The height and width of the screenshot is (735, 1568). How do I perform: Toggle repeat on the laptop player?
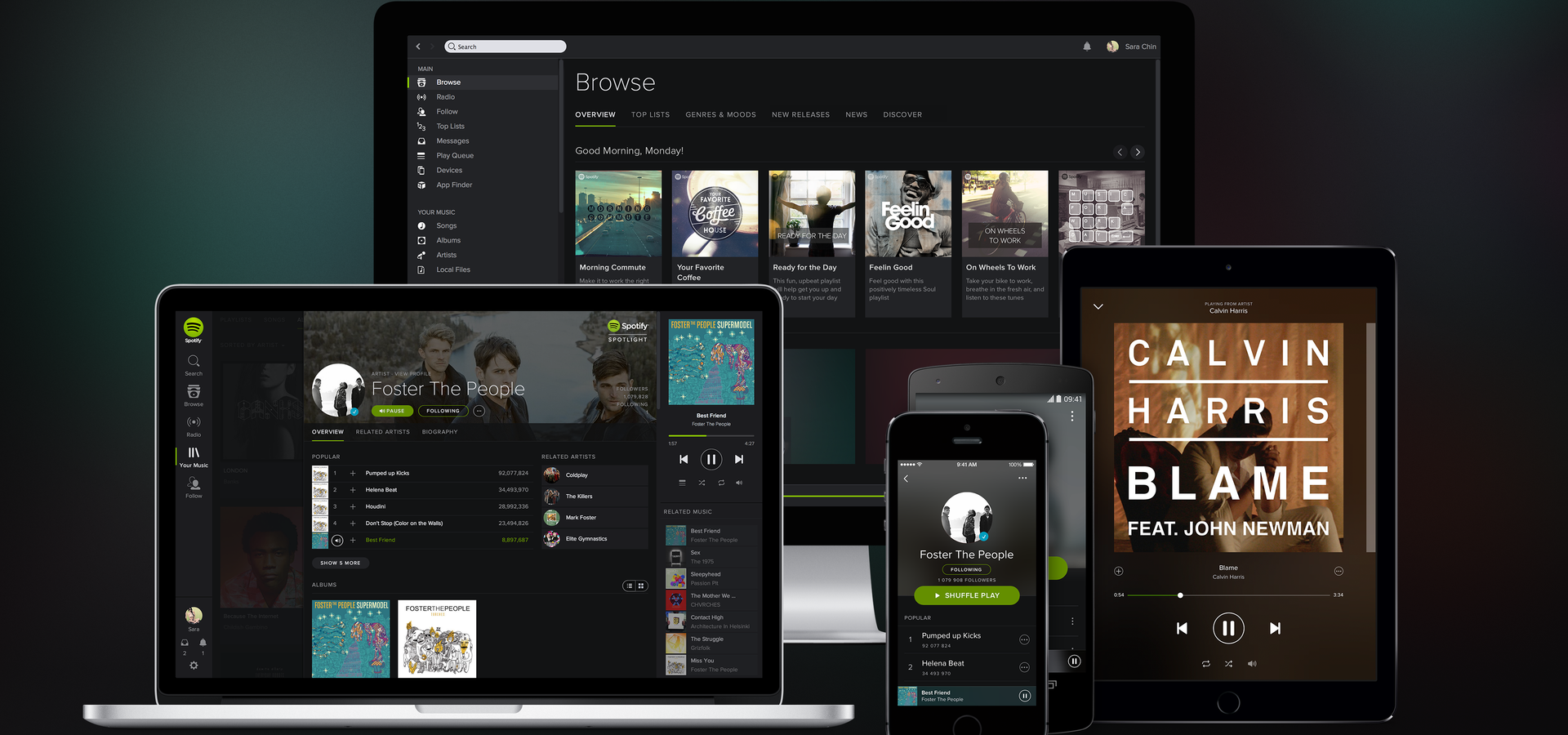[x=721, y=483]
